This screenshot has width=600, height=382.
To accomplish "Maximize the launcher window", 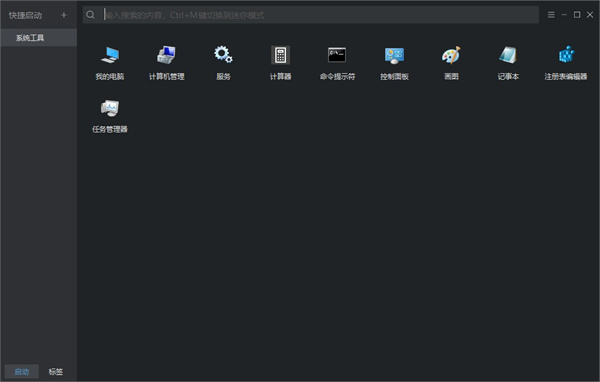I will [577, 15].
